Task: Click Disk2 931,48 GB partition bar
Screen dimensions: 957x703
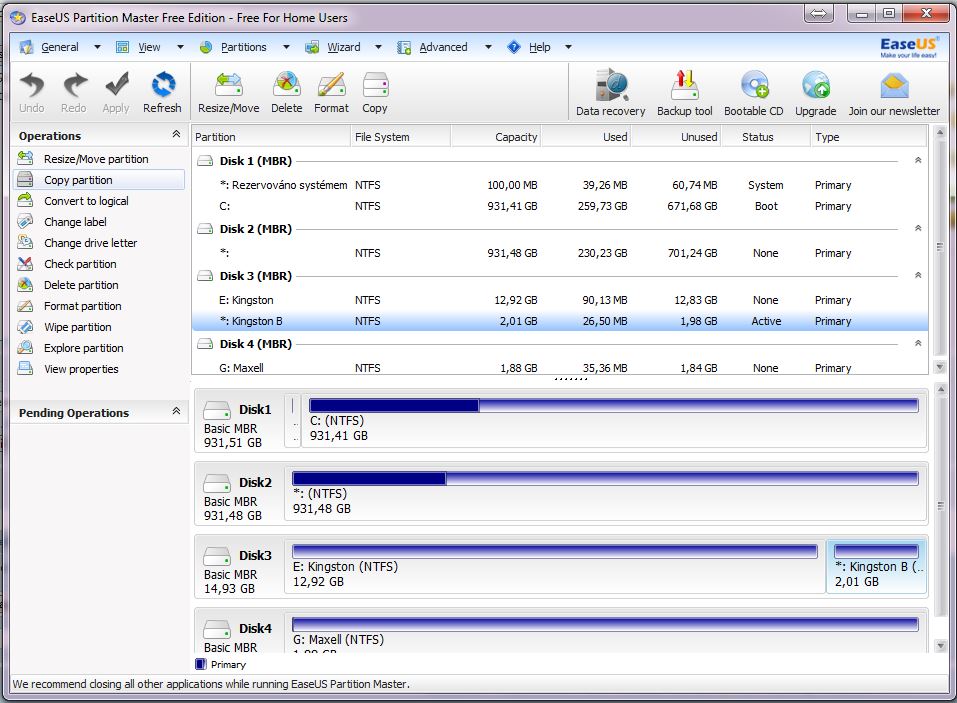Action: [605, 478]
